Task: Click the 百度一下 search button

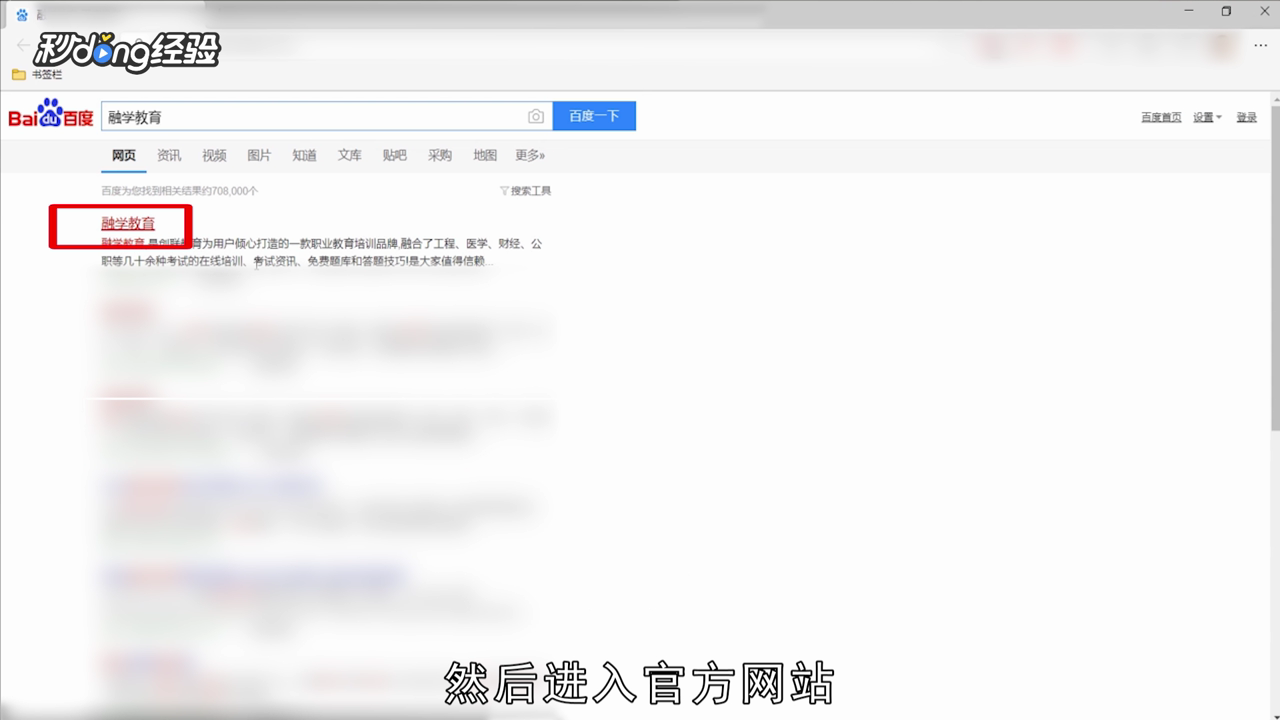Action: click(594, 116)
